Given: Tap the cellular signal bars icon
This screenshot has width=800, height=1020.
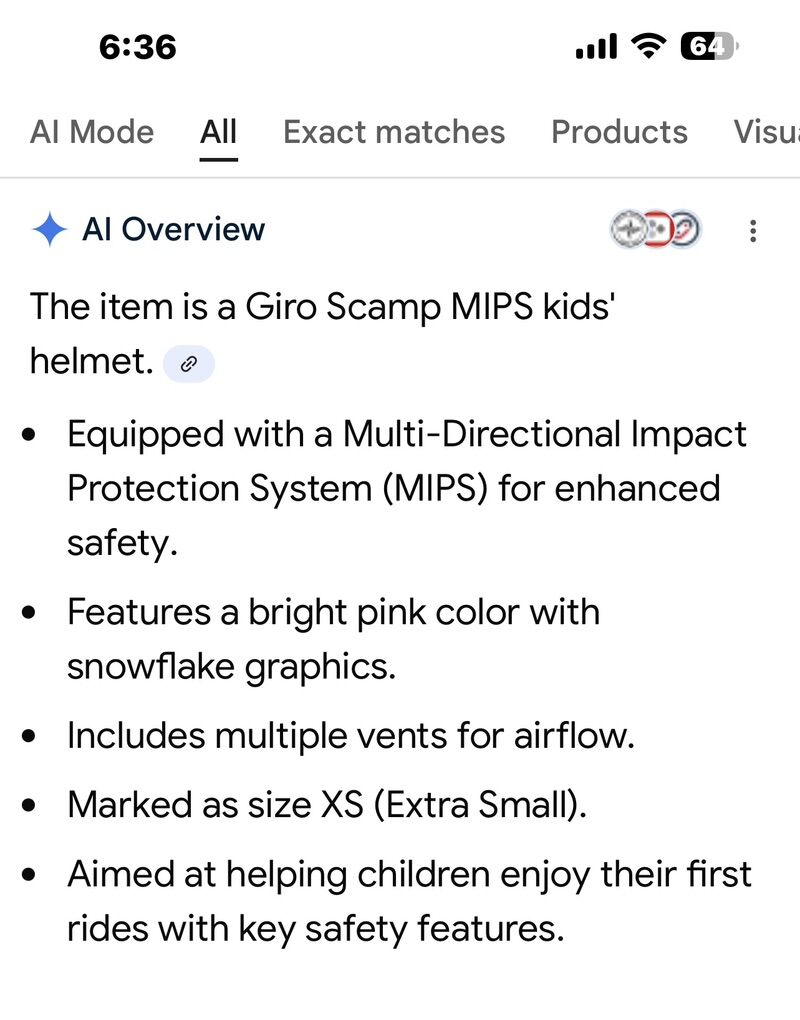Looking at the screenshot, I should [x=597, y=46].
